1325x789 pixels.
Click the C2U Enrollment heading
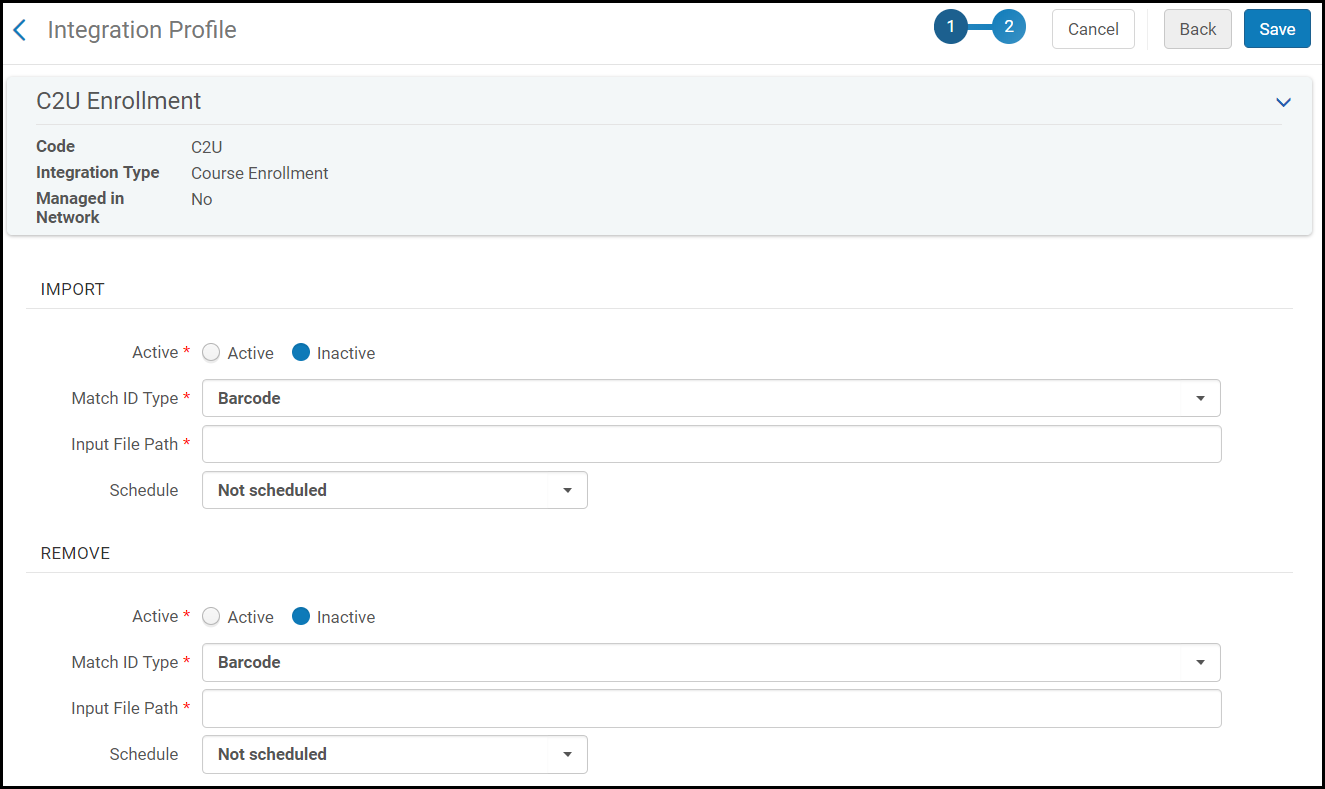pyautogui.click(x=119, y=101)
